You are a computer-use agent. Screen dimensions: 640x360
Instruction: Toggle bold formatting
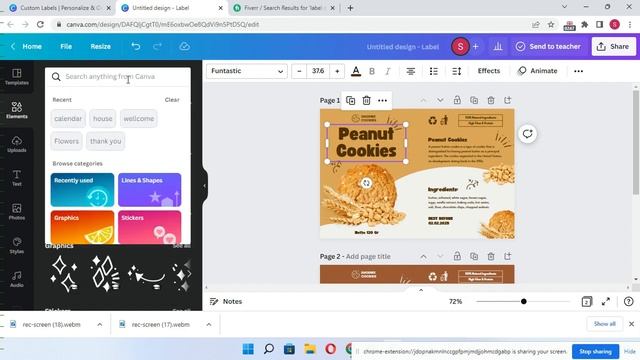[372, 71]
